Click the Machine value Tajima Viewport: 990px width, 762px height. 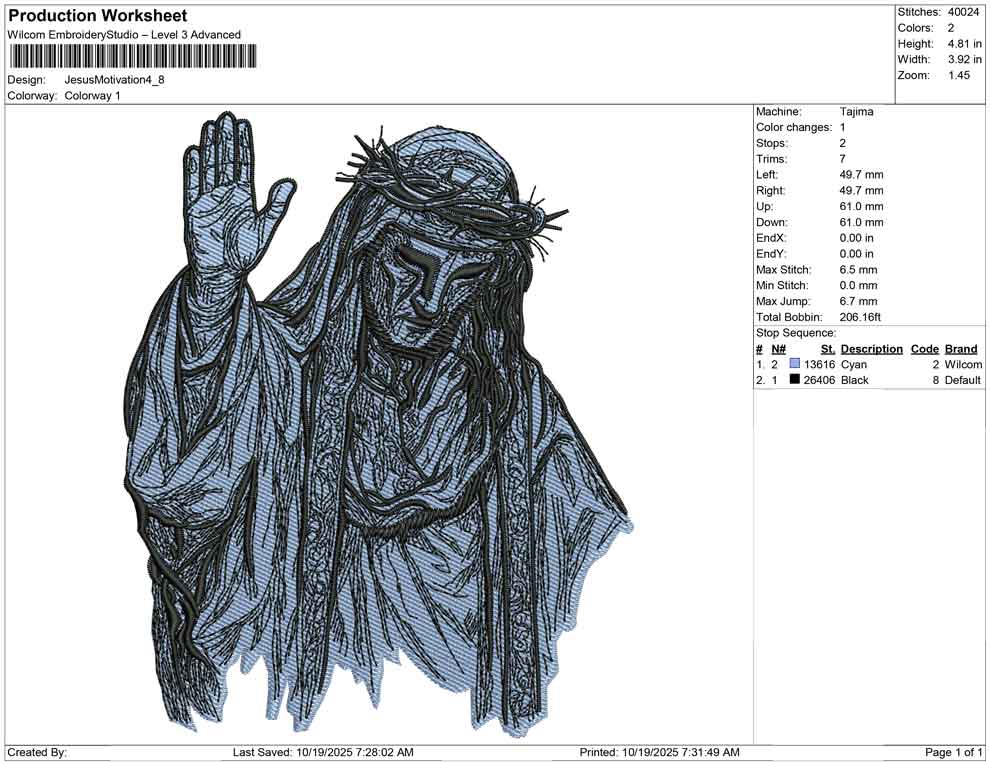[x=856, y=112]
